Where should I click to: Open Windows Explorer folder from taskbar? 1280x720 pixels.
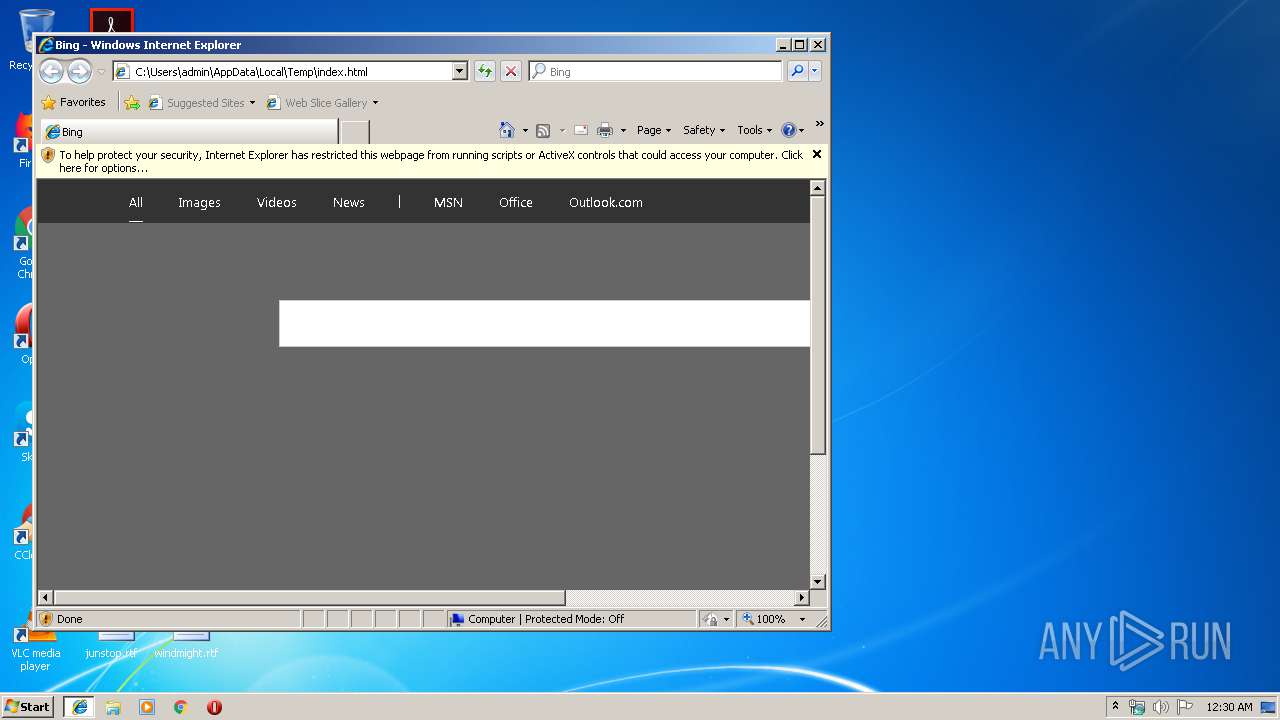pos(113,707)
